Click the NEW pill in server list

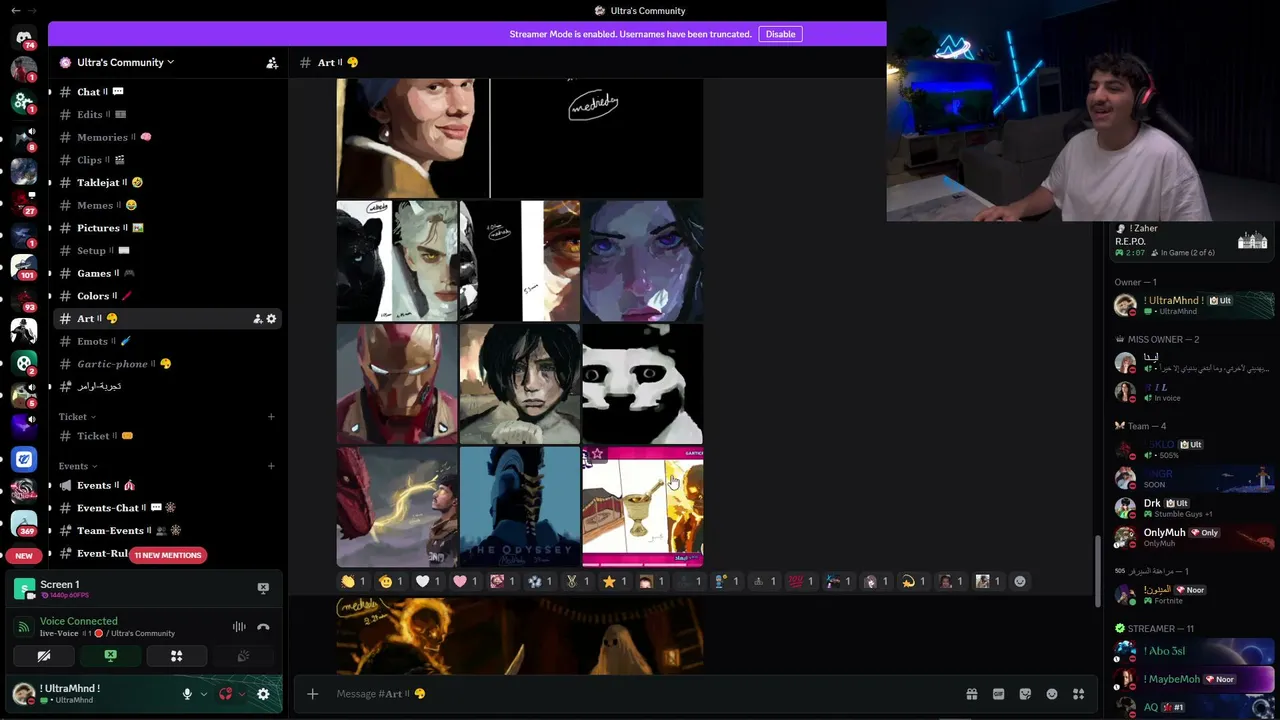click(x=24, y=555)
